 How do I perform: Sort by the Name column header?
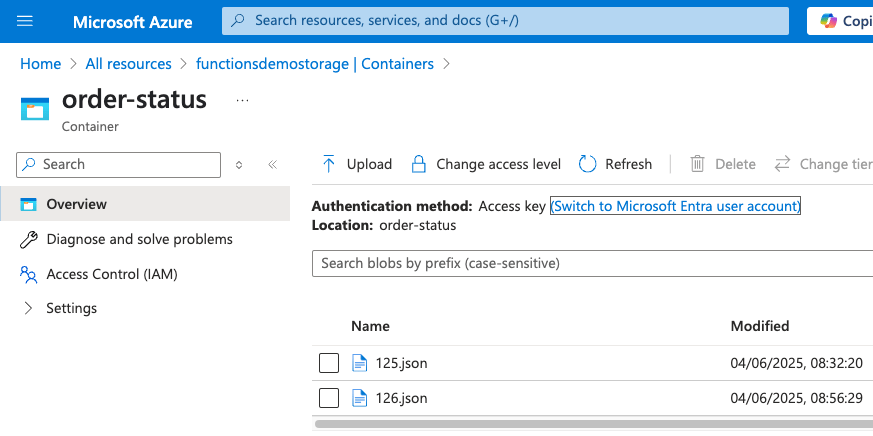370,326
